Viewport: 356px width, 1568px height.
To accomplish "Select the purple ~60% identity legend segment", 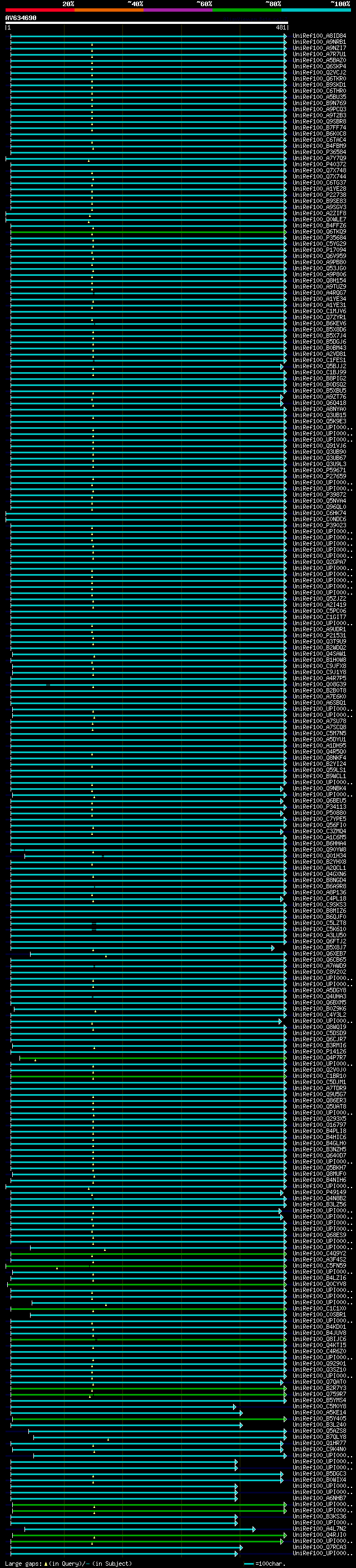I will click(179, 10).
